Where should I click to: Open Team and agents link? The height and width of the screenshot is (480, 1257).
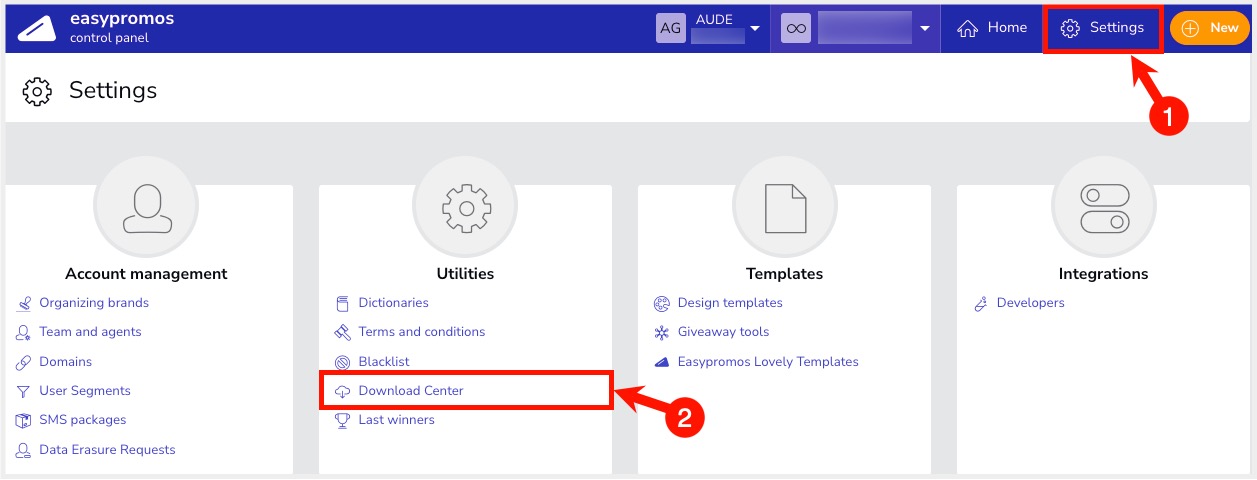[90, 332]
